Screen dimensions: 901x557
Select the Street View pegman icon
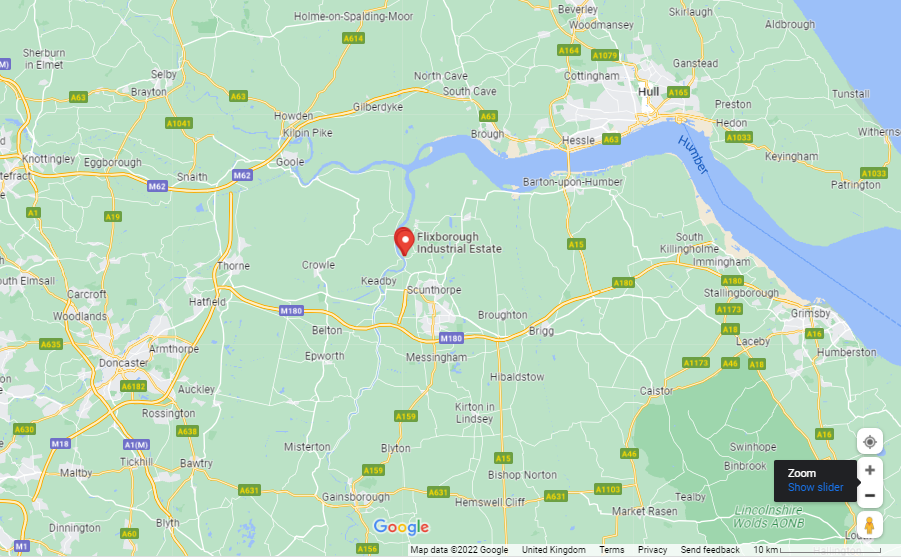pos(869,525)
